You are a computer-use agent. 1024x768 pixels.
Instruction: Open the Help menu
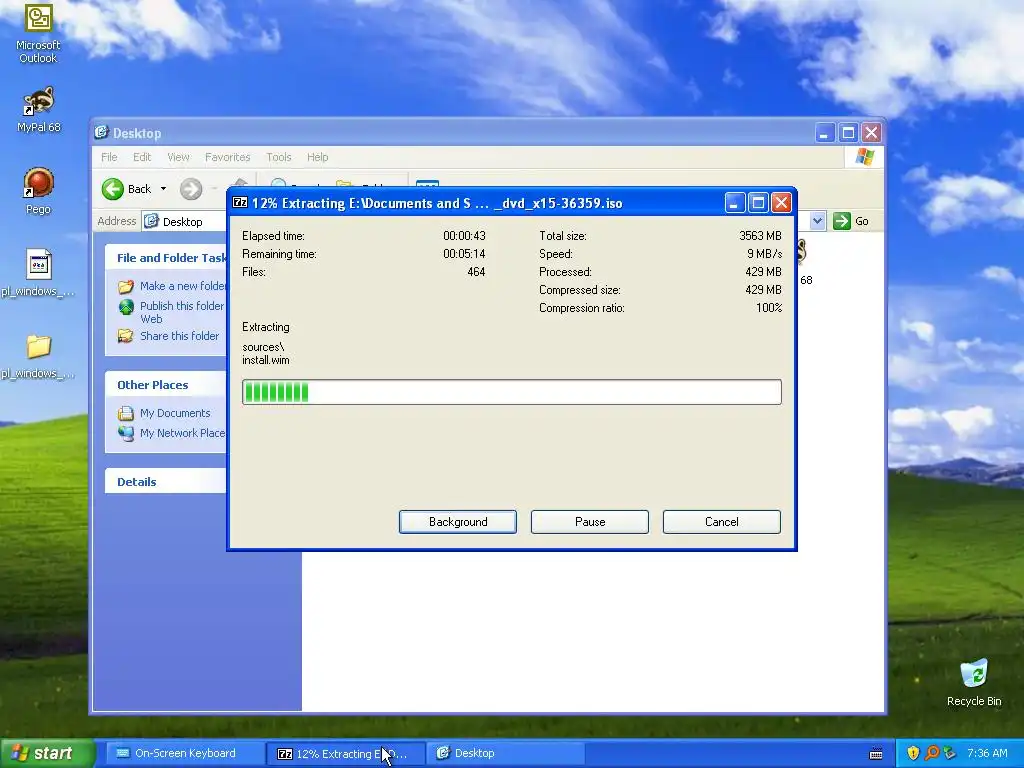pyautogui.click(x=317, y=157)
